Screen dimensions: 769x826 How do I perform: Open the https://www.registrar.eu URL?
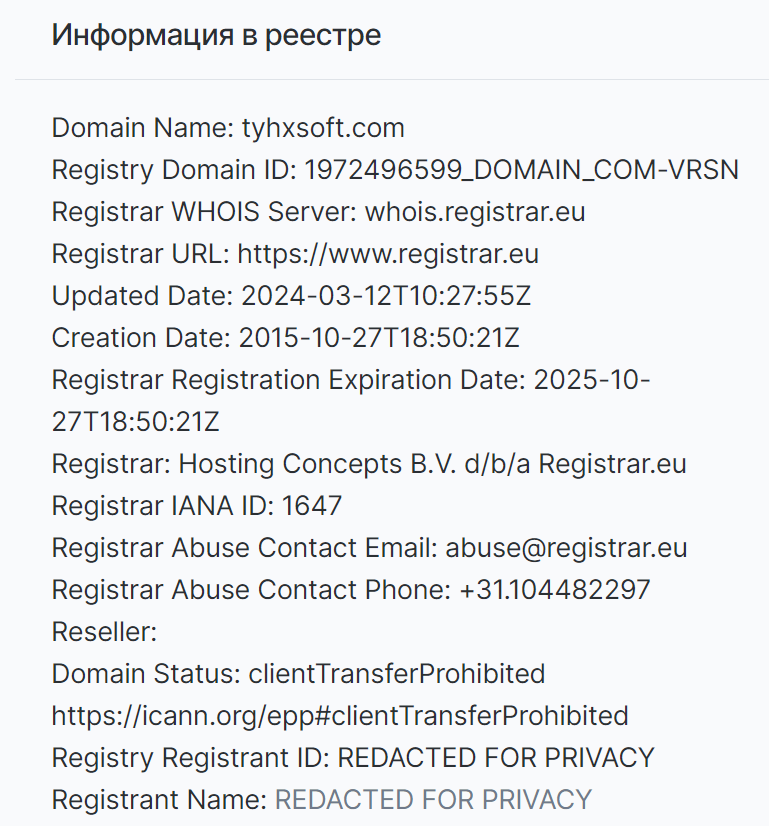point(388,254)
